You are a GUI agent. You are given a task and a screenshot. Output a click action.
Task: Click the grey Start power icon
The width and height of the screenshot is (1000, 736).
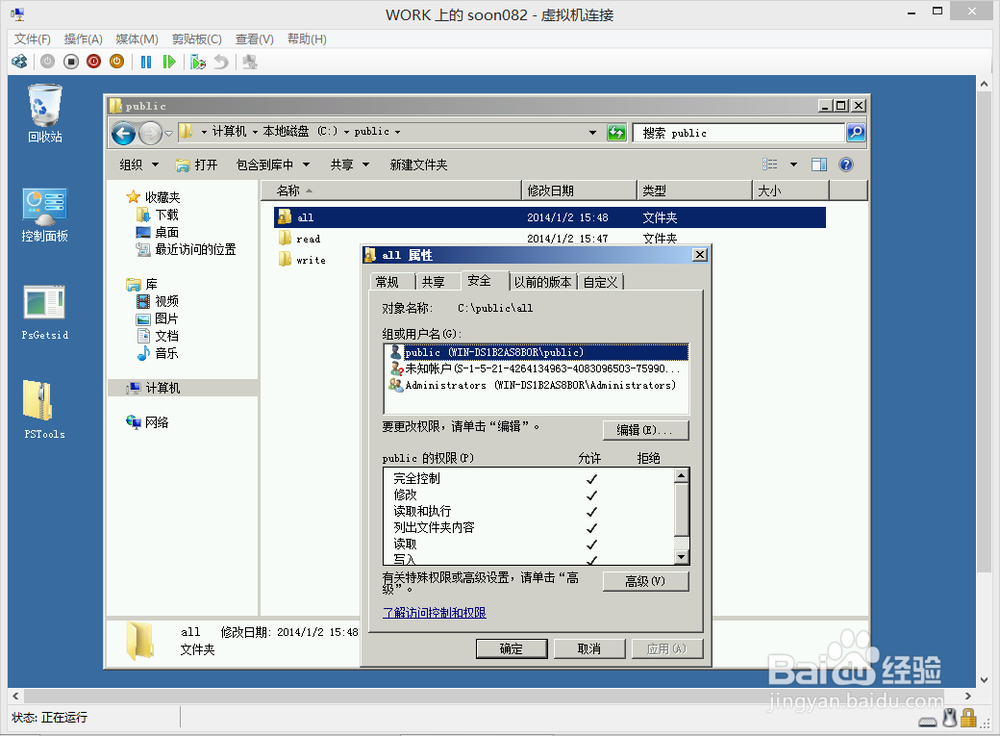click(x=48, y=62)
